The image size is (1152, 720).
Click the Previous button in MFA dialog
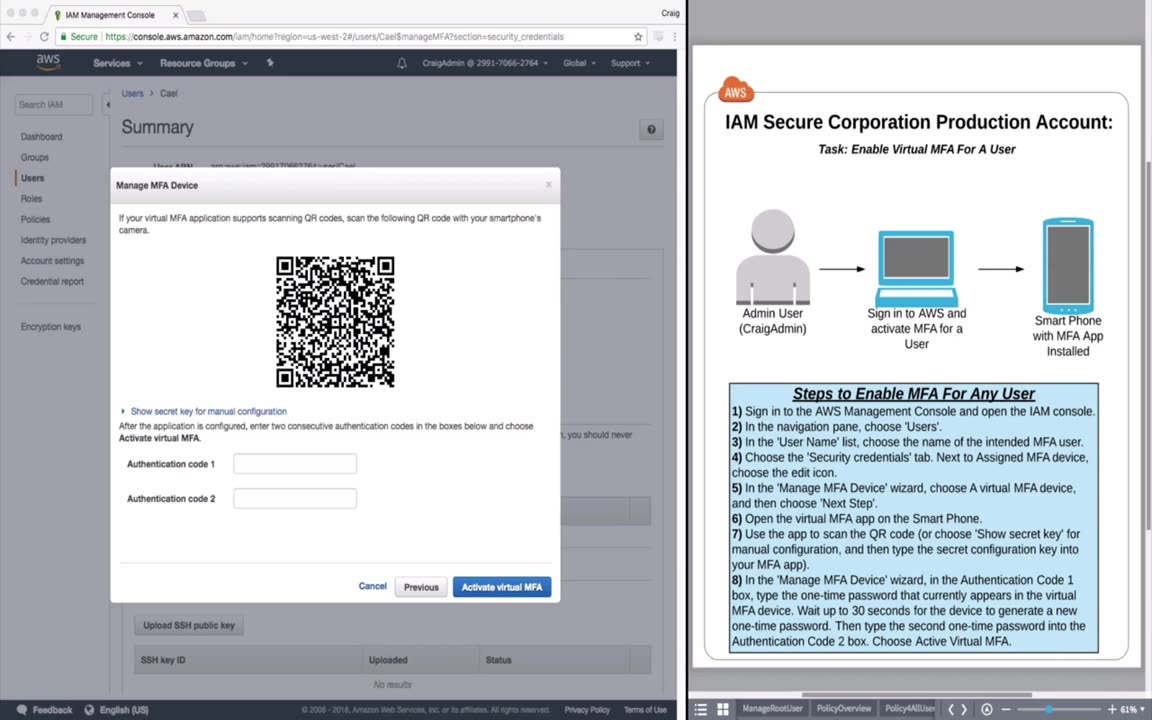pyautogui.click(x=421, y=587)
